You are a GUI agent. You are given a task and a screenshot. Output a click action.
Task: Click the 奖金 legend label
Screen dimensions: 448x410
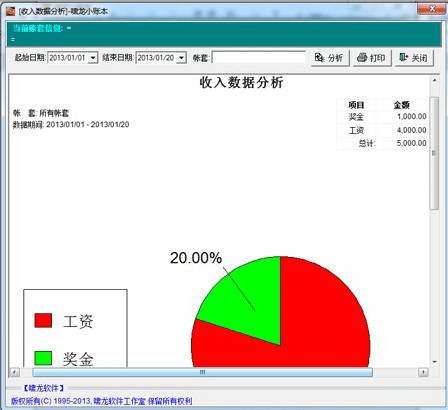pos(78,359)
